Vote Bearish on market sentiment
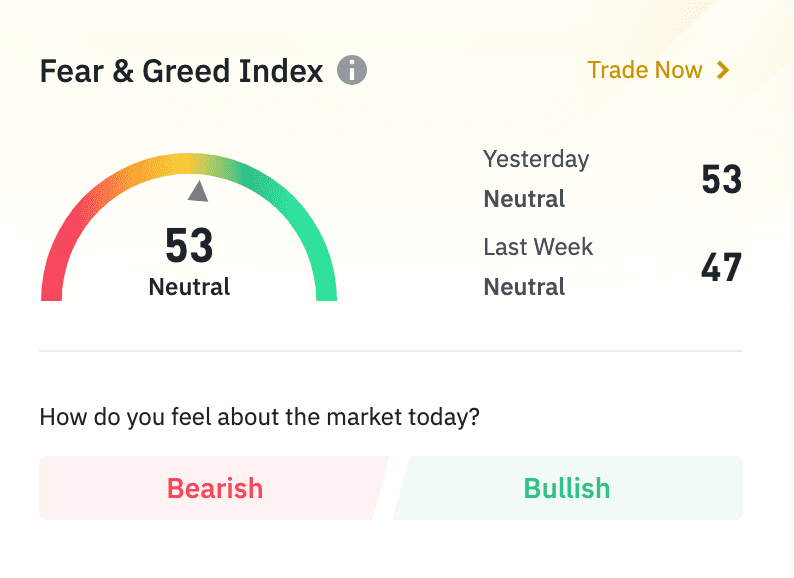This screenshot has height=578, width=794. click(214, 488)
